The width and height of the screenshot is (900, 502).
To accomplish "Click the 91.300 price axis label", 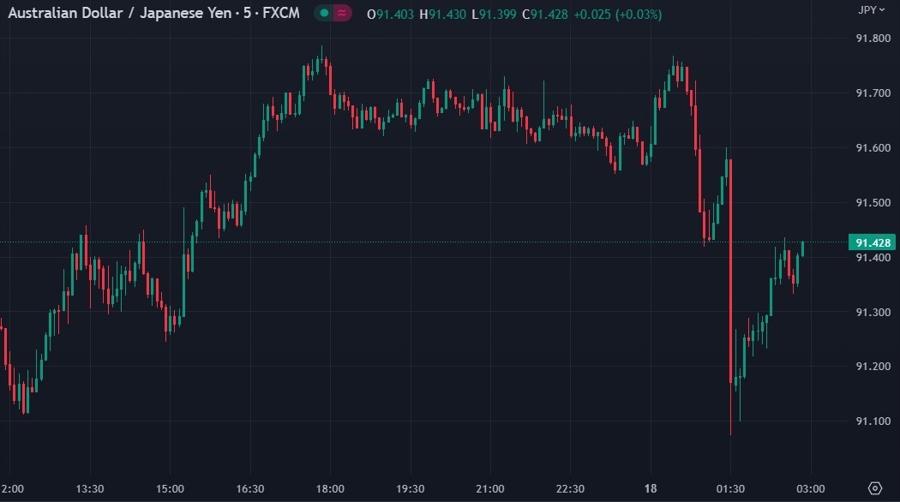I will (873, 312).
